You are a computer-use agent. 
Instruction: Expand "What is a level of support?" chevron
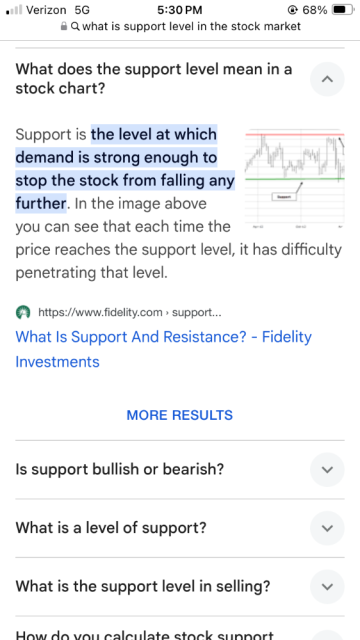click(x=327, y=528)
